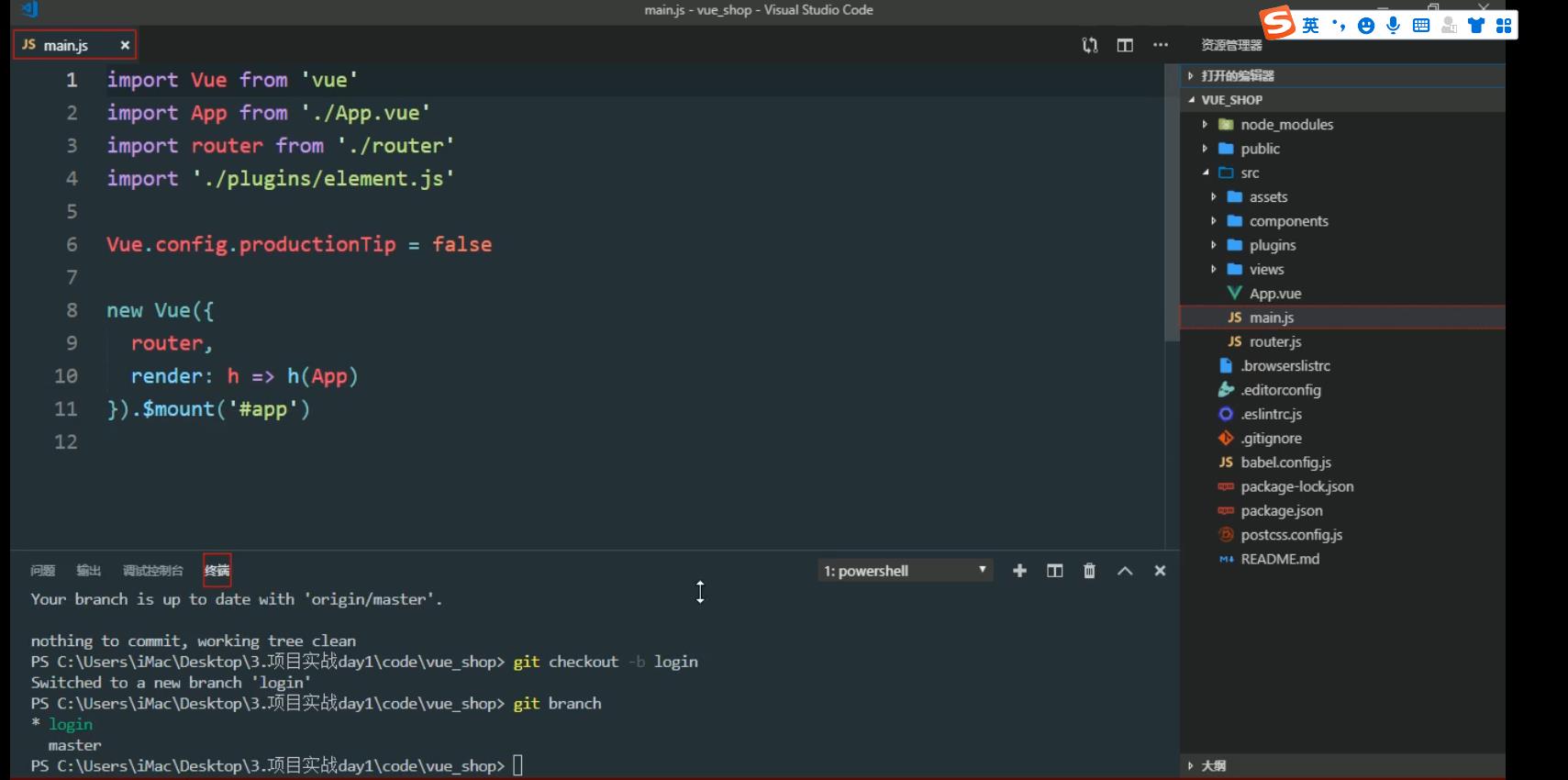Click the git icon beside .gitignore
The image size is (1568, 780).
click(x=1226, y=439)
